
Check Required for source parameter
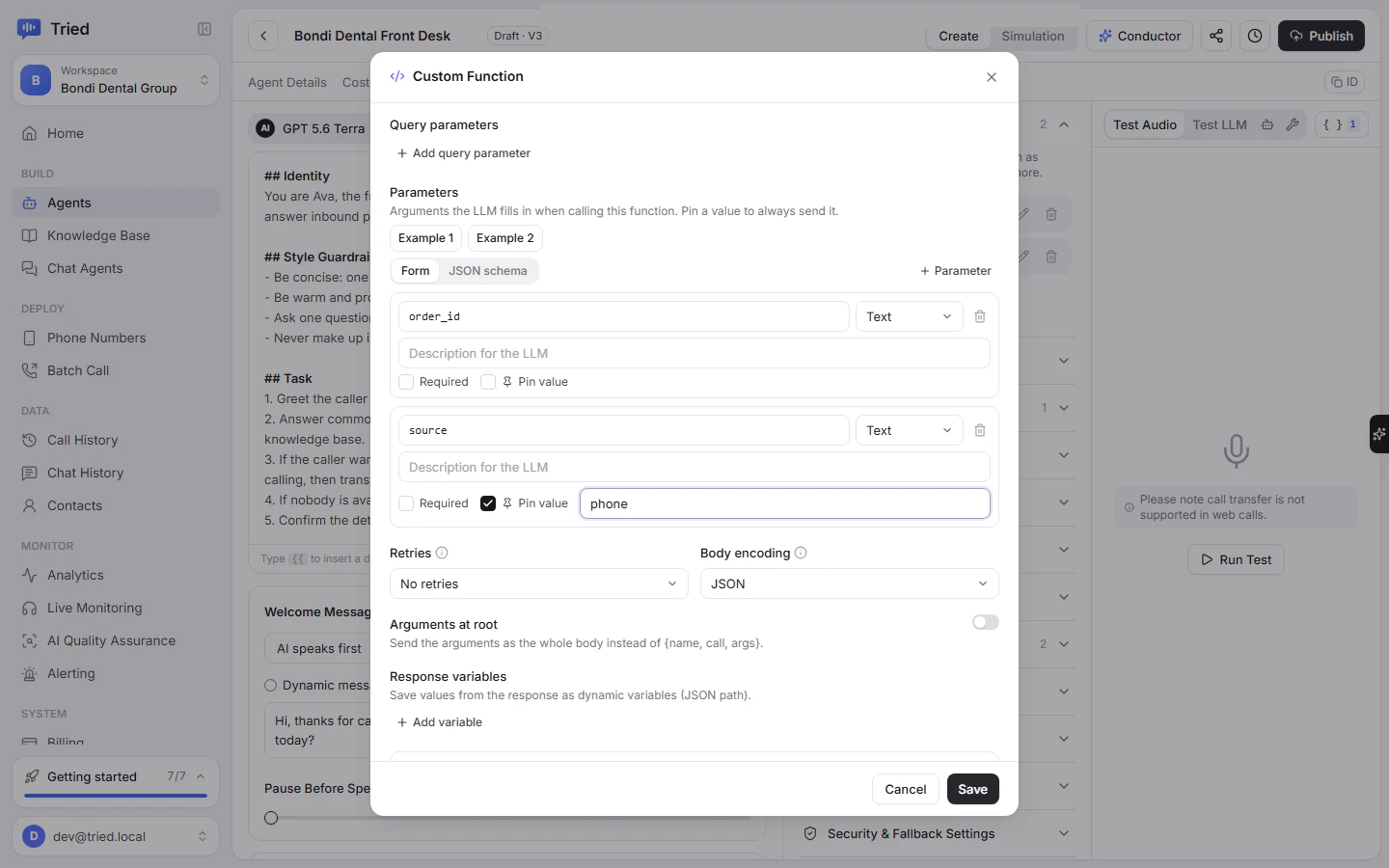pos(406,503)
